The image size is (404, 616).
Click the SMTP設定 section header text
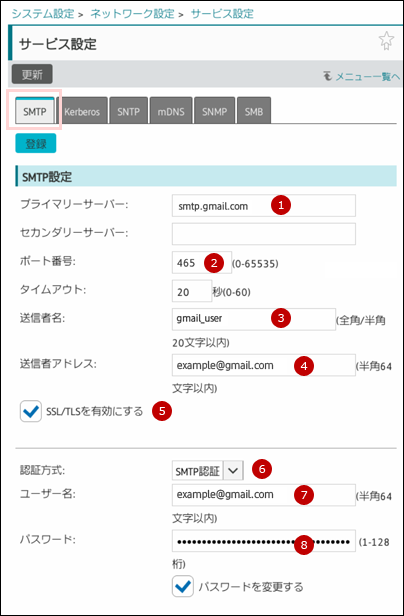pyautogui.click(x=47, y=177)
